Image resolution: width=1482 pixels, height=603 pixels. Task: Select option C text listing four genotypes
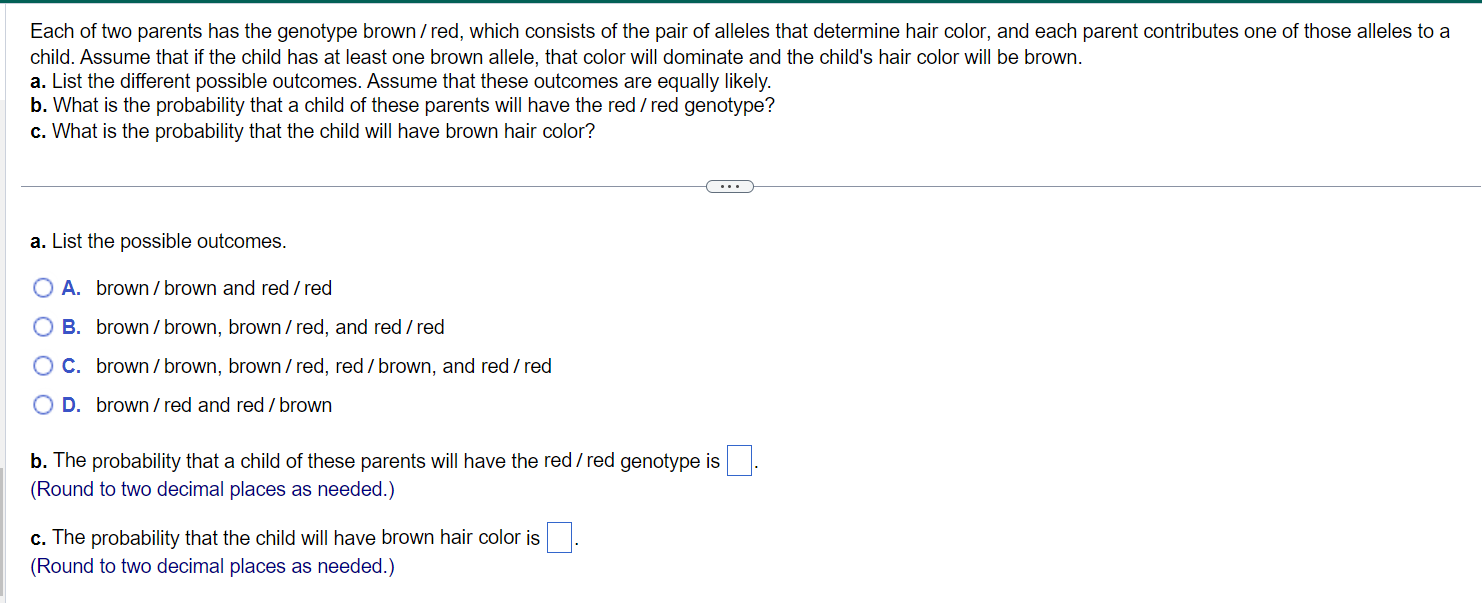(324, 366)
